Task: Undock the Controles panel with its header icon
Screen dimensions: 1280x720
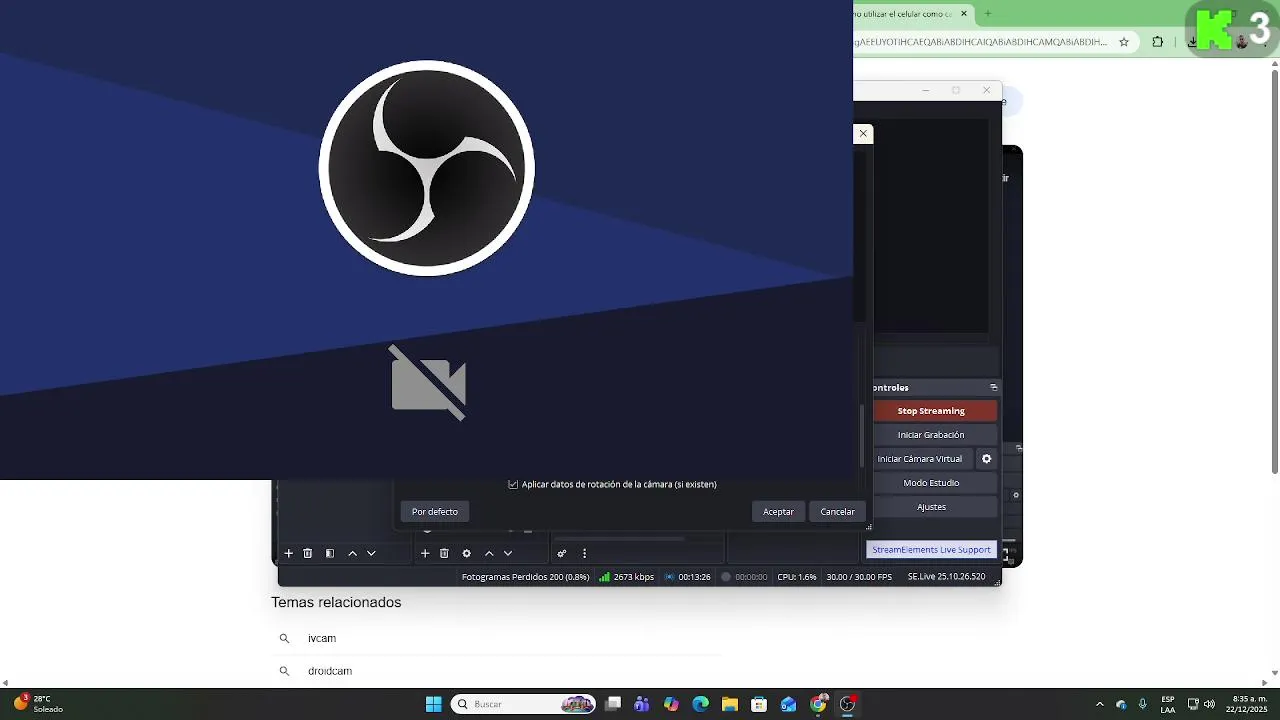Action: (993, 387)
